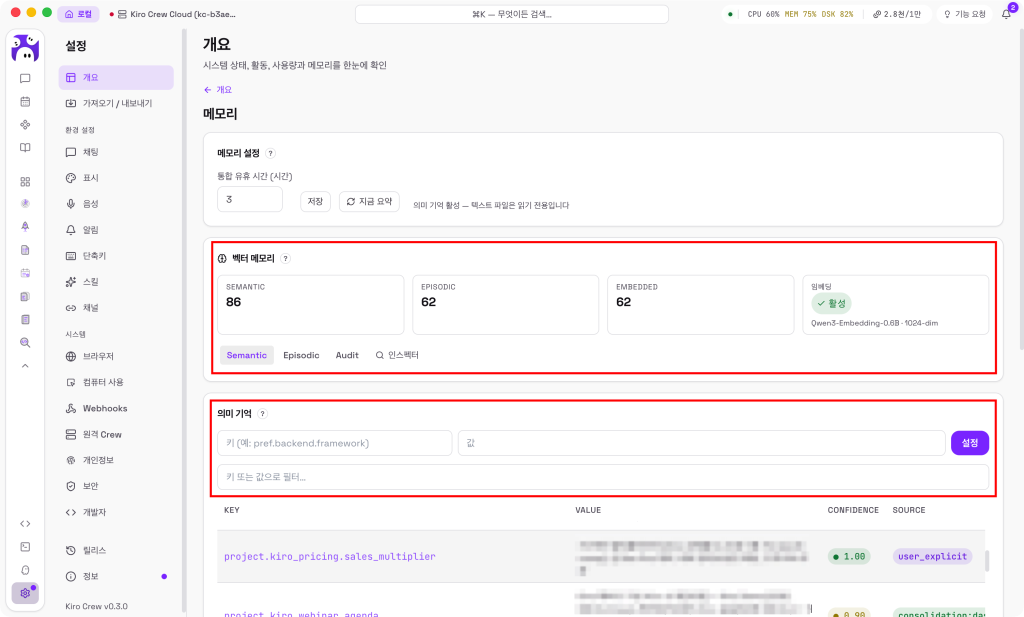This screenshot has height=617, width=1024.
Task: Click 기능 요청 button
Action: 965,14
